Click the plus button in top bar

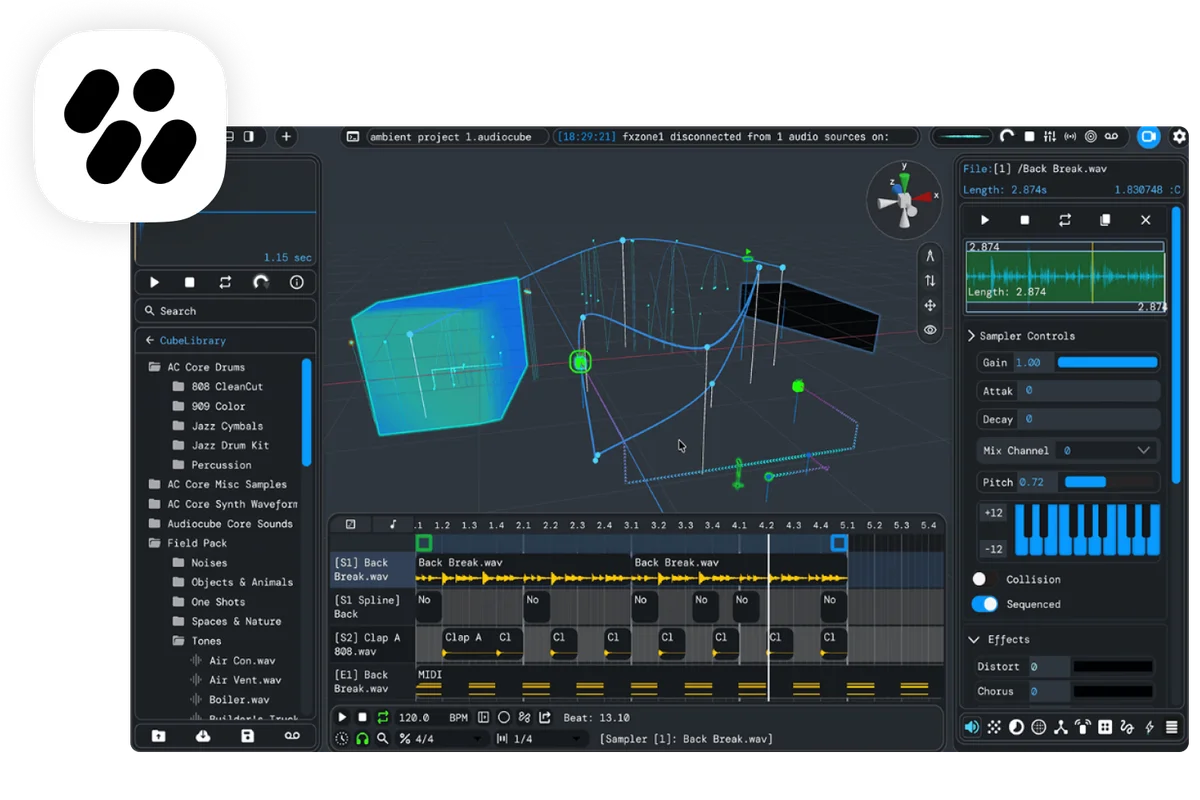(286, 137)
